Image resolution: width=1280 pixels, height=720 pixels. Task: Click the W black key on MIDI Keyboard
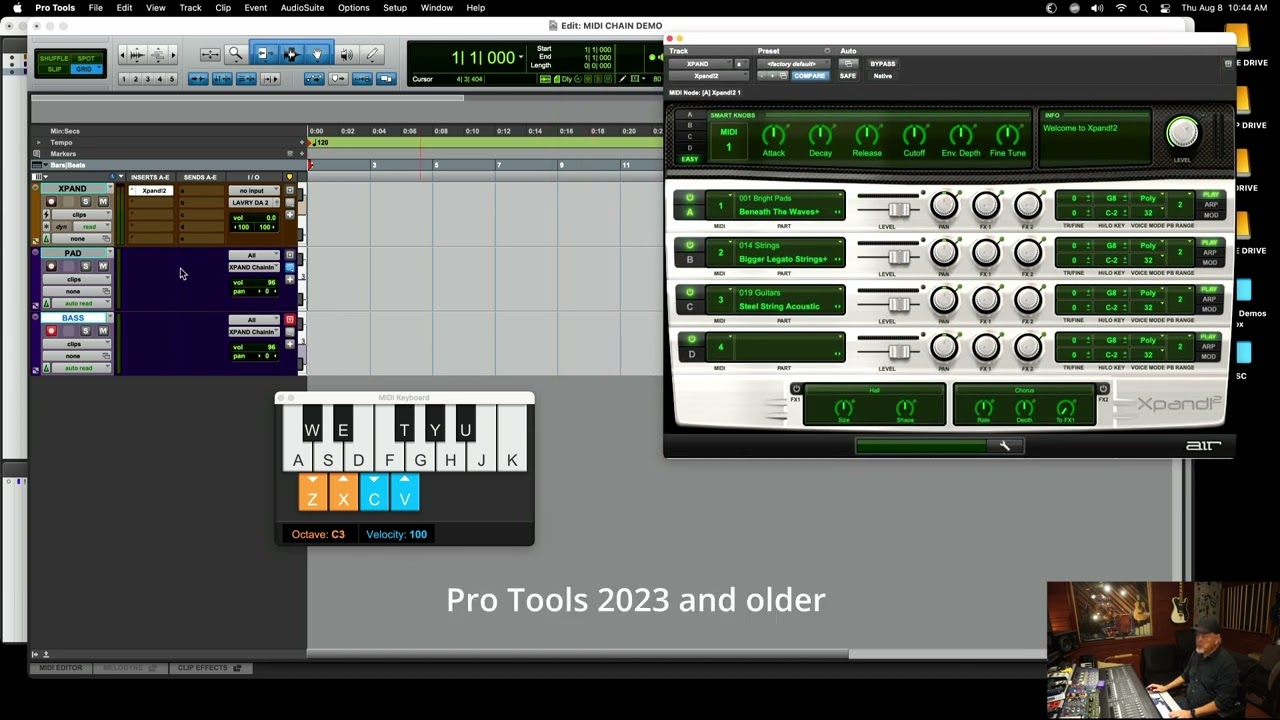point(312,424)
